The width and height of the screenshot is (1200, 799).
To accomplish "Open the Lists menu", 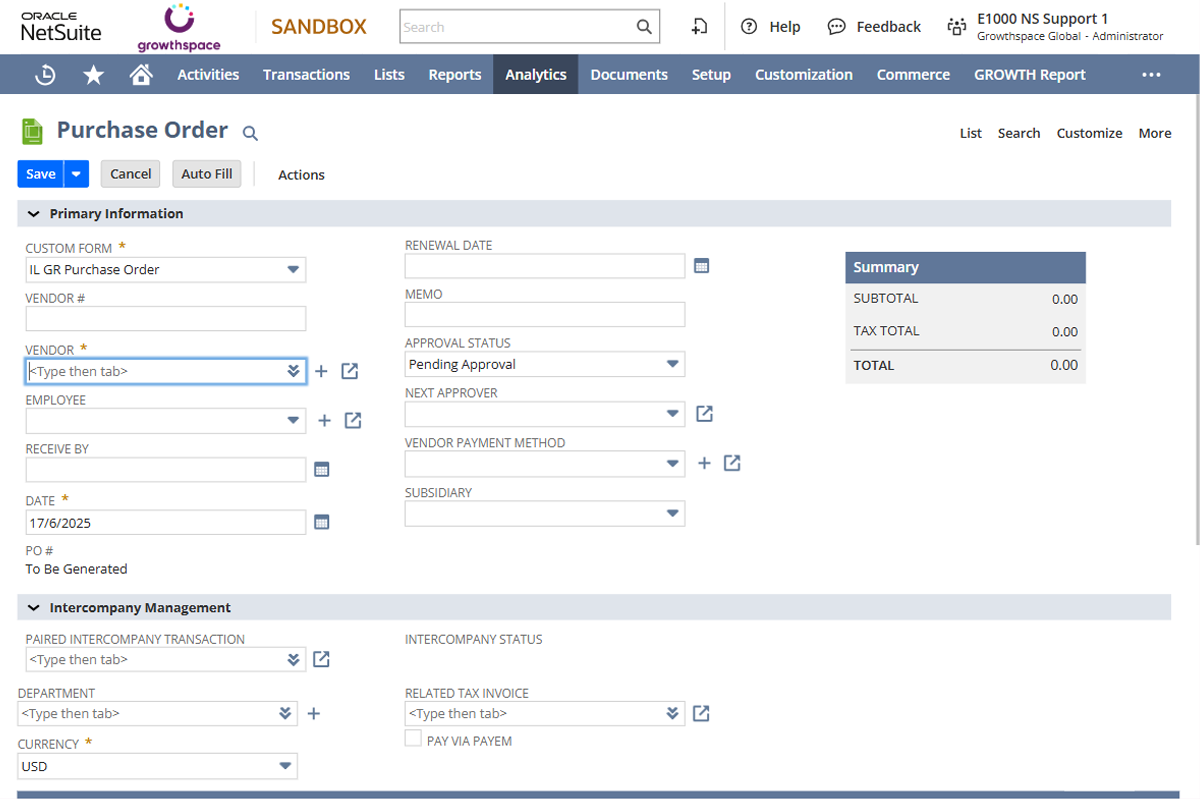I will point(389,75).
